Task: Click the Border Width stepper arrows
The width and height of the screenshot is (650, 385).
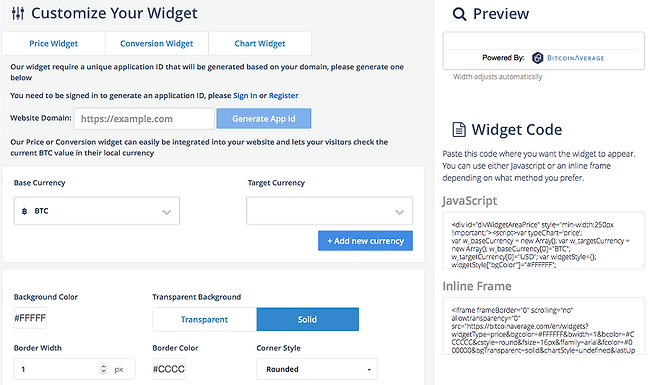Action: coord(103,369)
